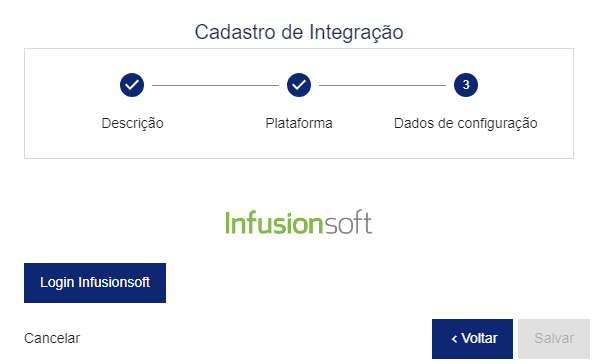Click the green Infusion part of the logo
The width and height of the screenshot is (598, 364).
[x=274, y=223]
